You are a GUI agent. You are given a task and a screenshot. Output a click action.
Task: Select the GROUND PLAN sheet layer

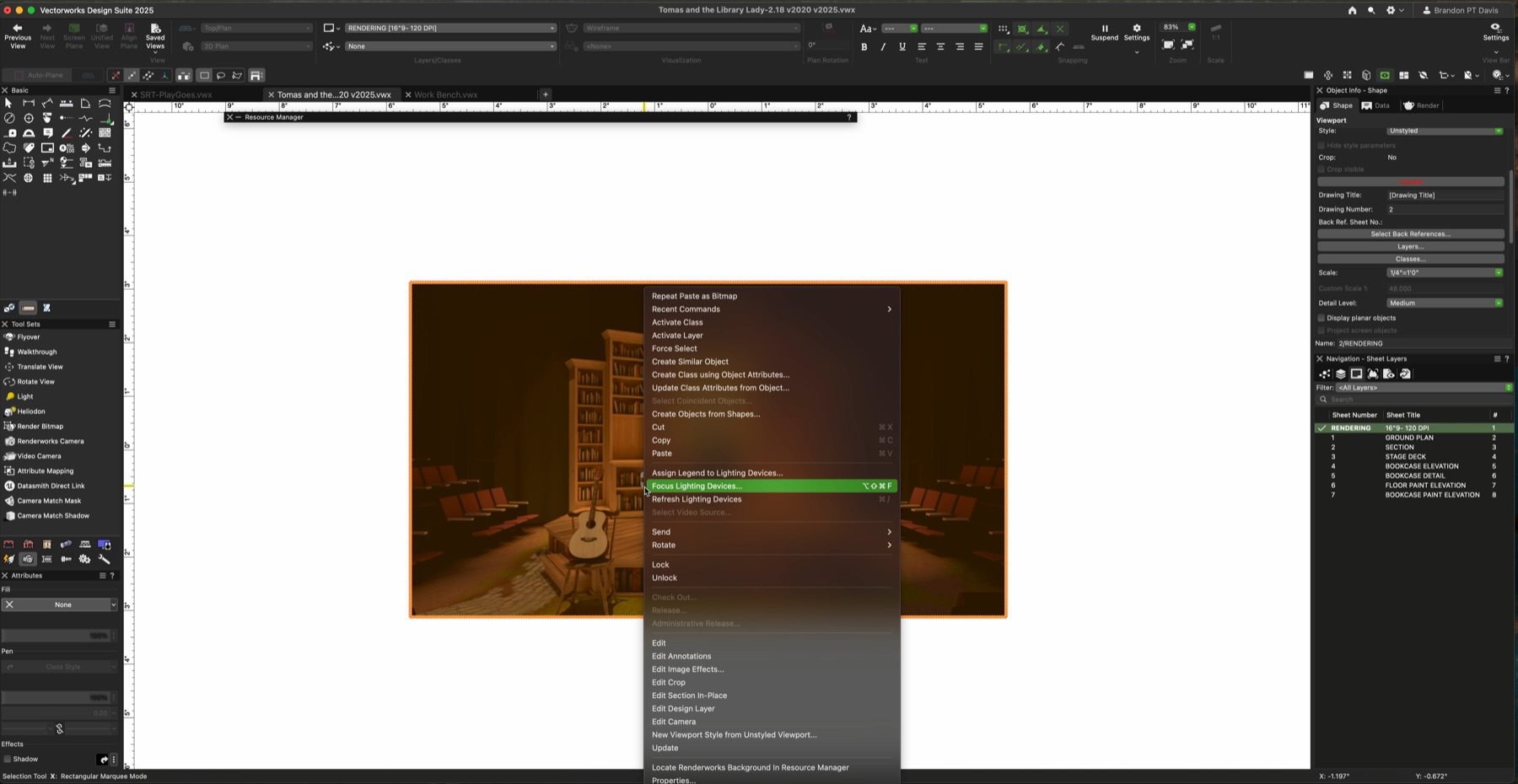pyautogui.click(x=1409, y=438)
